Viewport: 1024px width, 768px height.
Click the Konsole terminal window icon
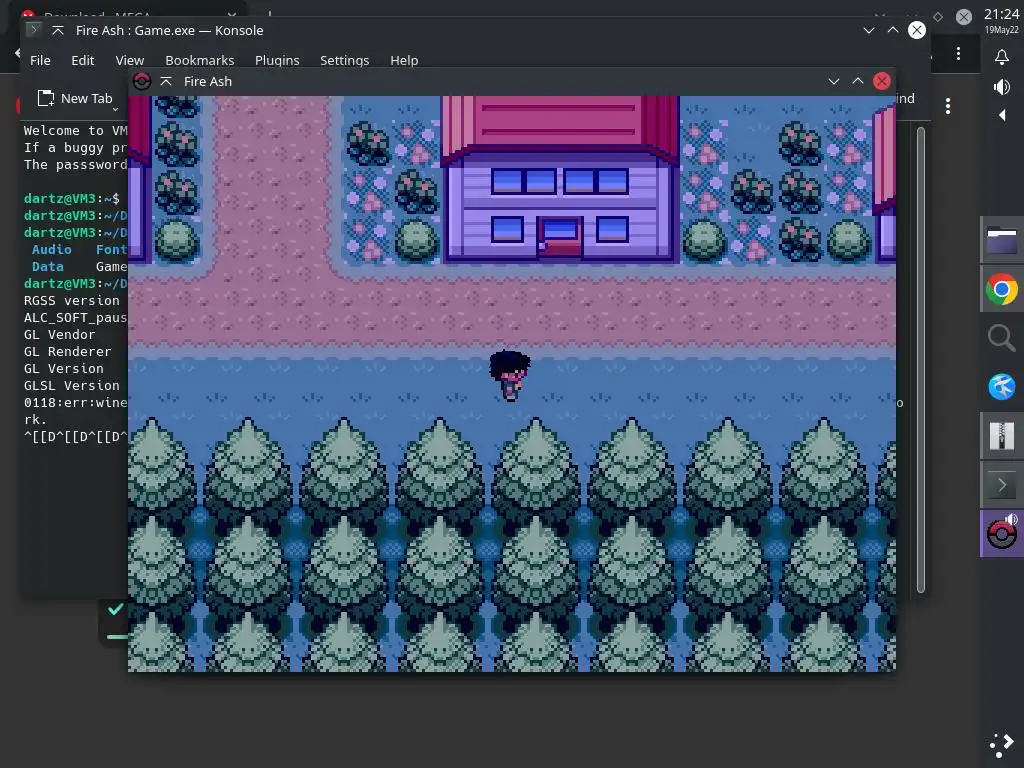(x=33, y=29)
